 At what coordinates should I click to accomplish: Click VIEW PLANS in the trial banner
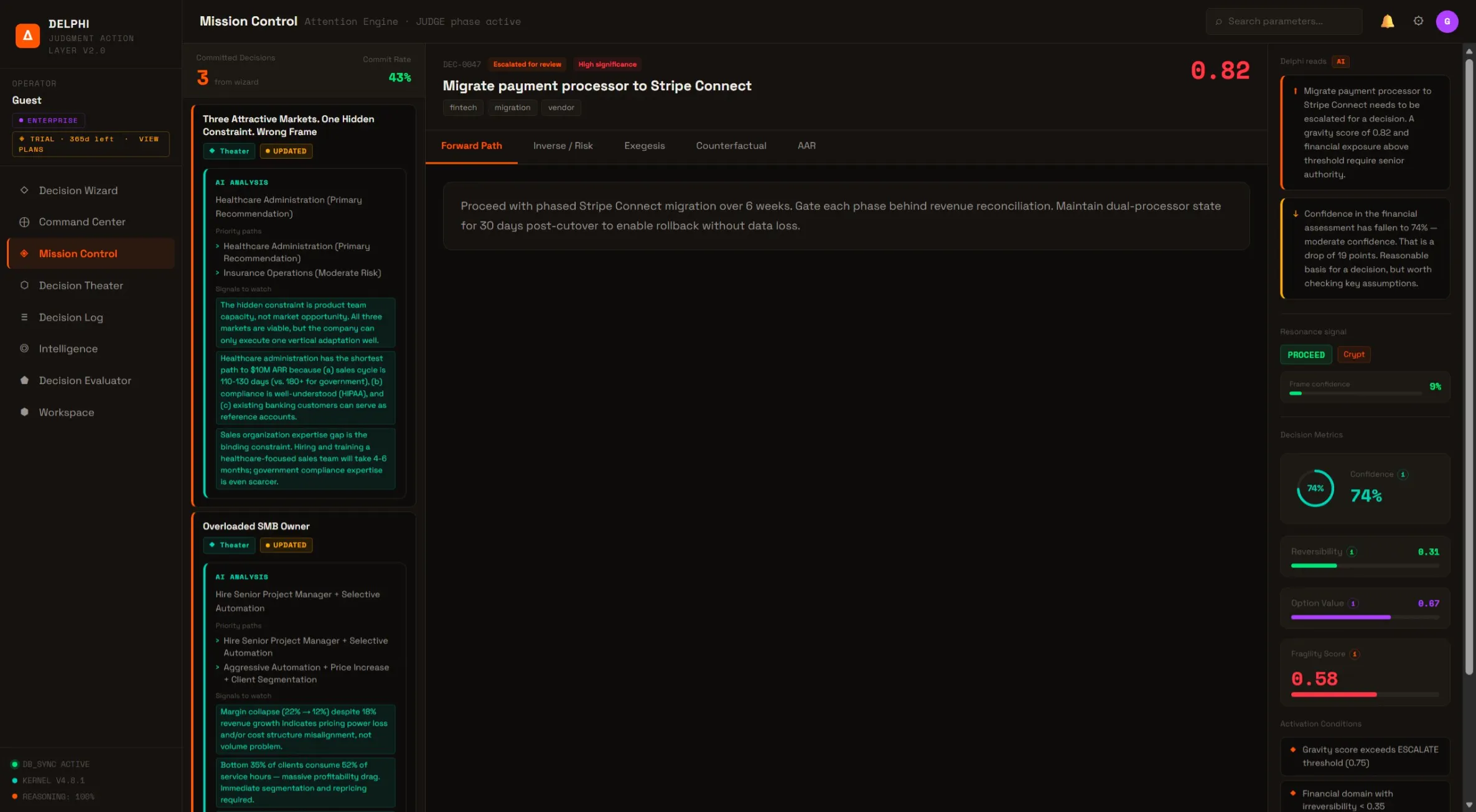[90, 144]
